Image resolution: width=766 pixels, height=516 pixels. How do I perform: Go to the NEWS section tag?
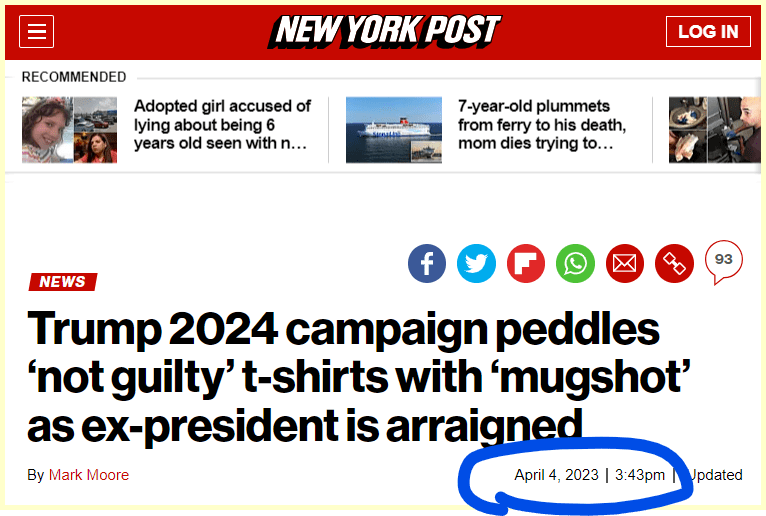[x=63, y=282]
